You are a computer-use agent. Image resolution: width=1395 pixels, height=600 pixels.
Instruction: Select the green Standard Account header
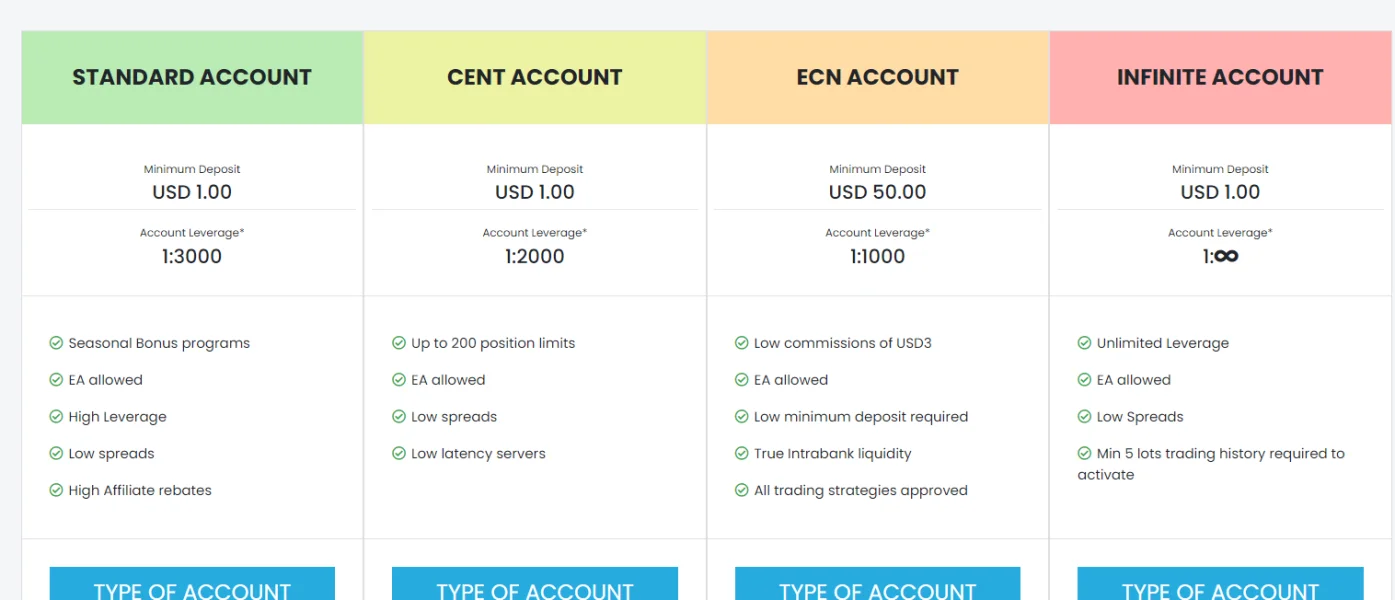[192, 77]
